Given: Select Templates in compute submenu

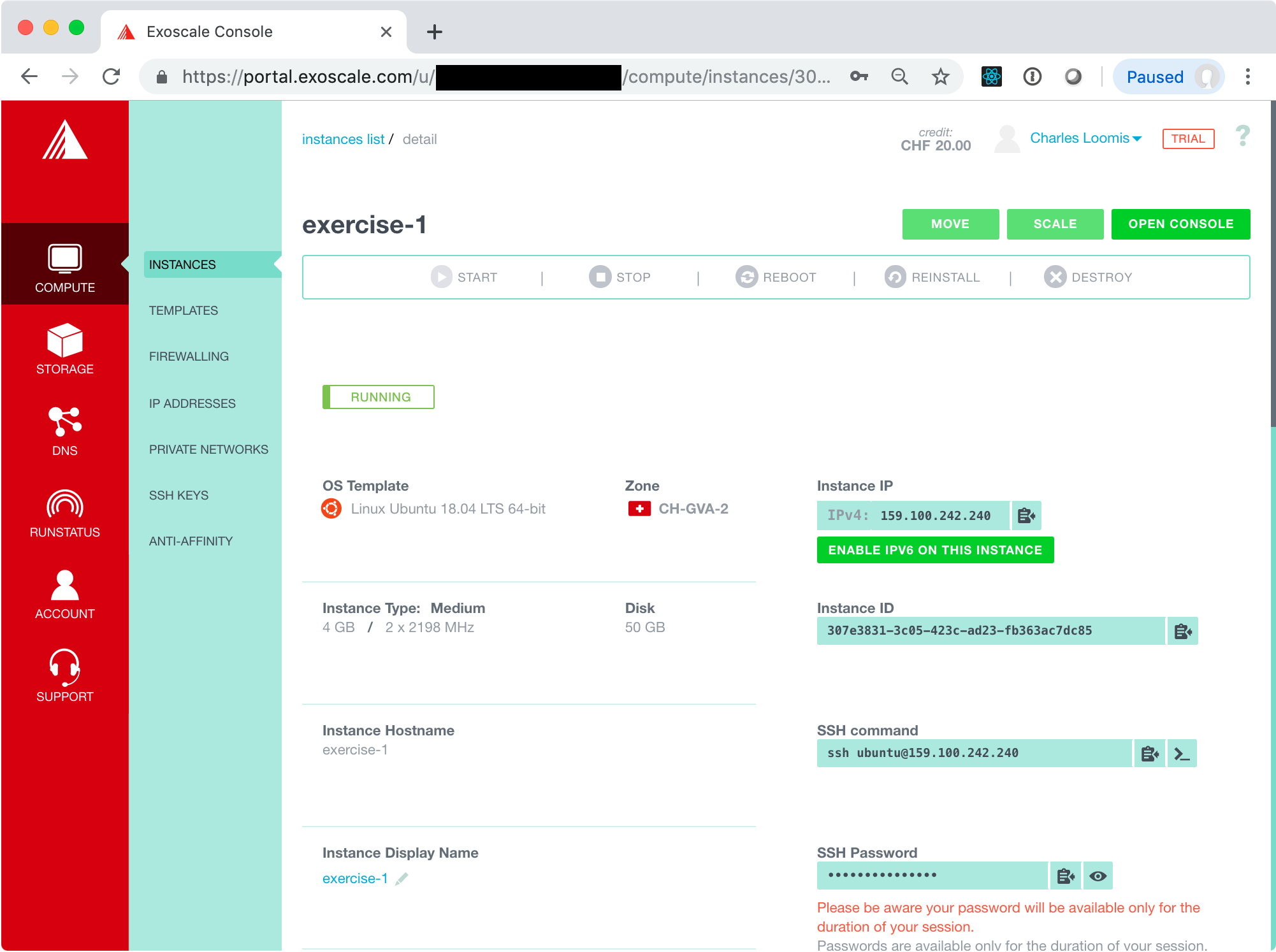Looking at the screenshot, I should coord(184,310).
